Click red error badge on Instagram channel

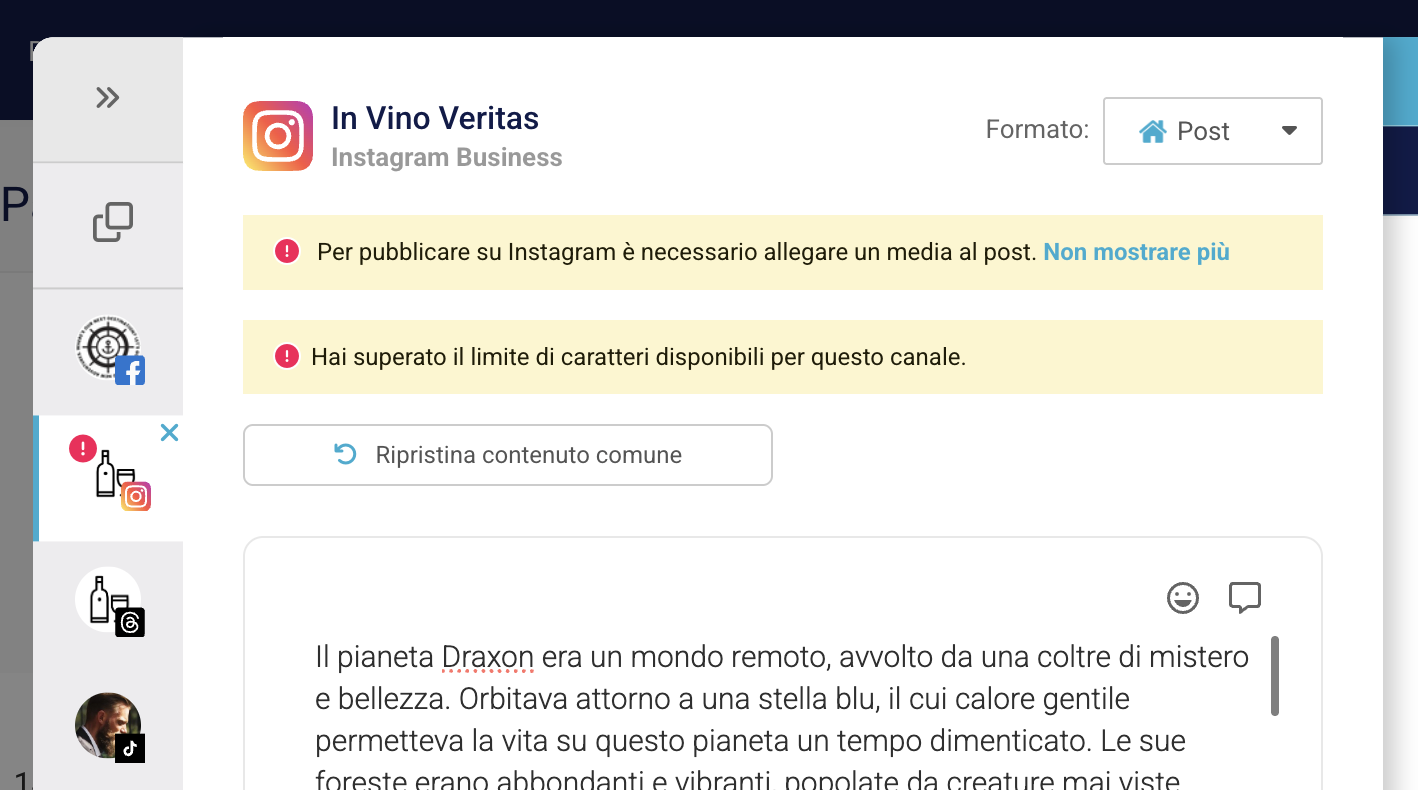point(83,449)
